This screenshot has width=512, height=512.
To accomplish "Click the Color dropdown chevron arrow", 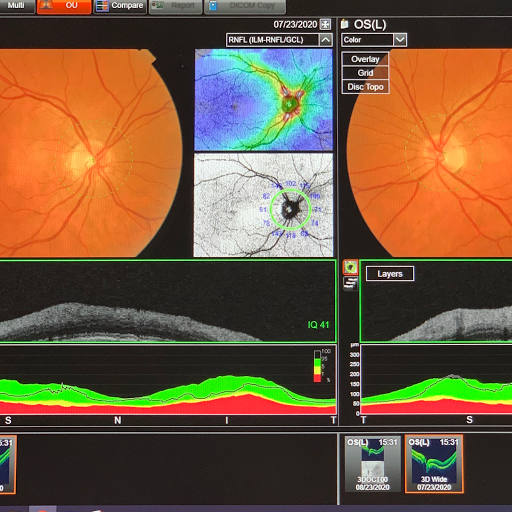I will tap(400, 40).
